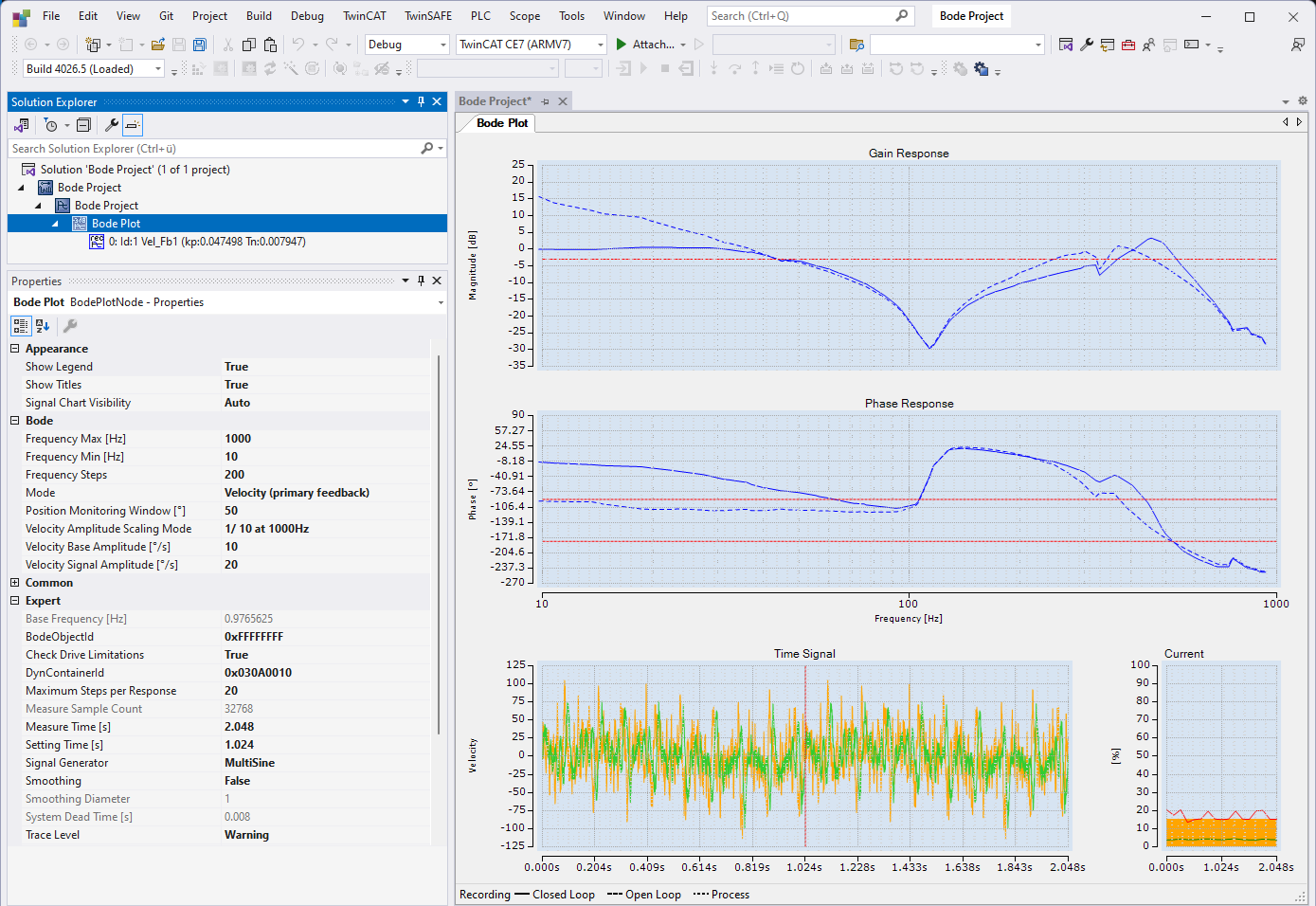Viewport: 1316px width, 906px height.
Task: Open the Toolbox red icon
Action: pyautogui.click(x=1128, y=45)
